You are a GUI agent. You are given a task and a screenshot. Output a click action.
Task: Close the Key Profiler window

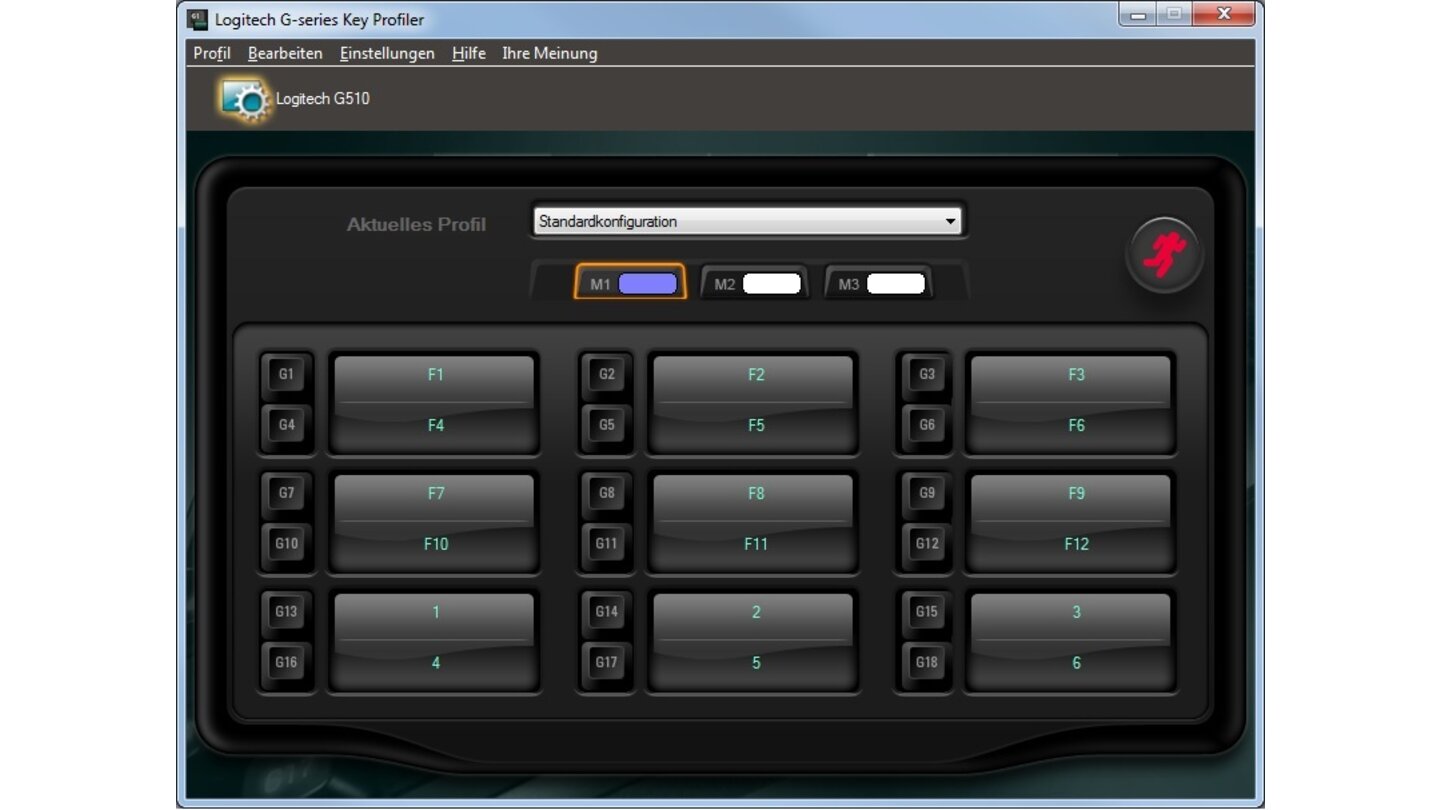click(1224, 15)
